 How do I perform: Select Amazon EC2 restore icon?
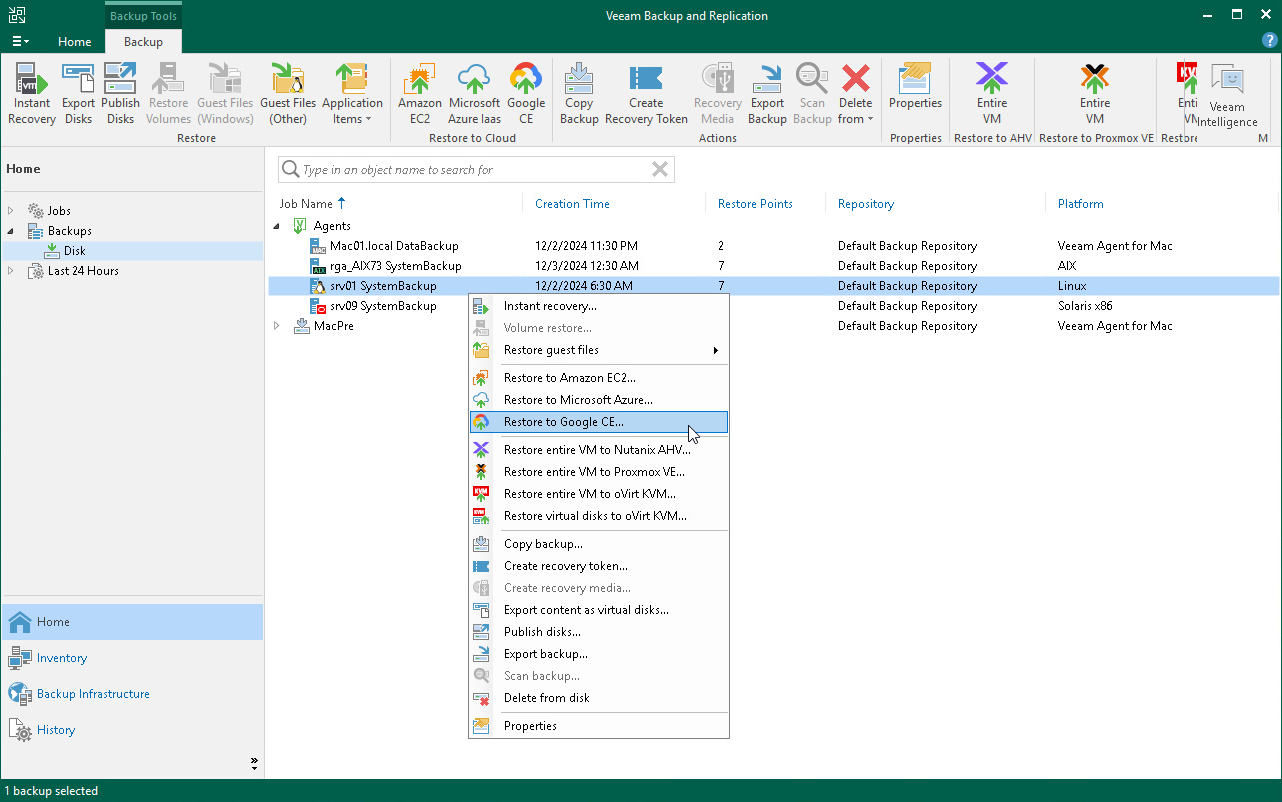pyautogui.click(x=420, y=94)
